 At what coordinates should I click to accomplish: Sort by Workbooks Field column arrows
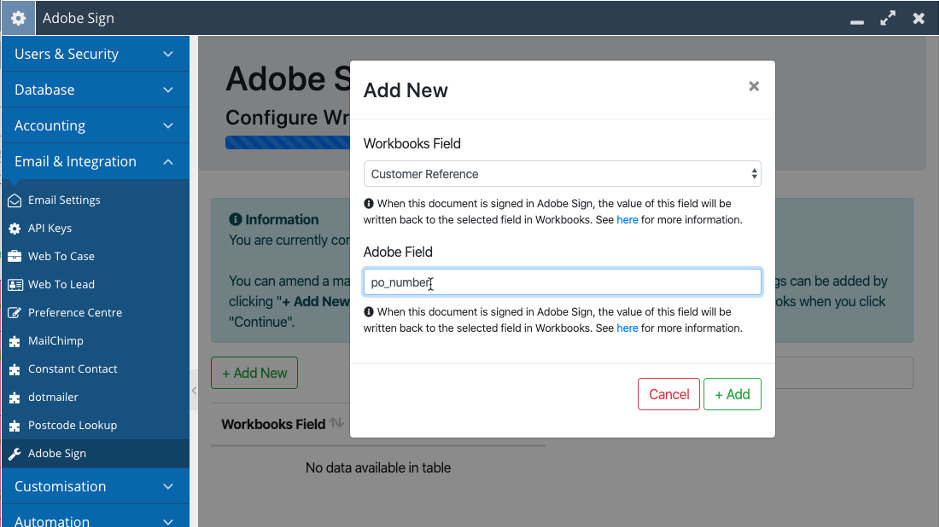(x=337, y=423)
